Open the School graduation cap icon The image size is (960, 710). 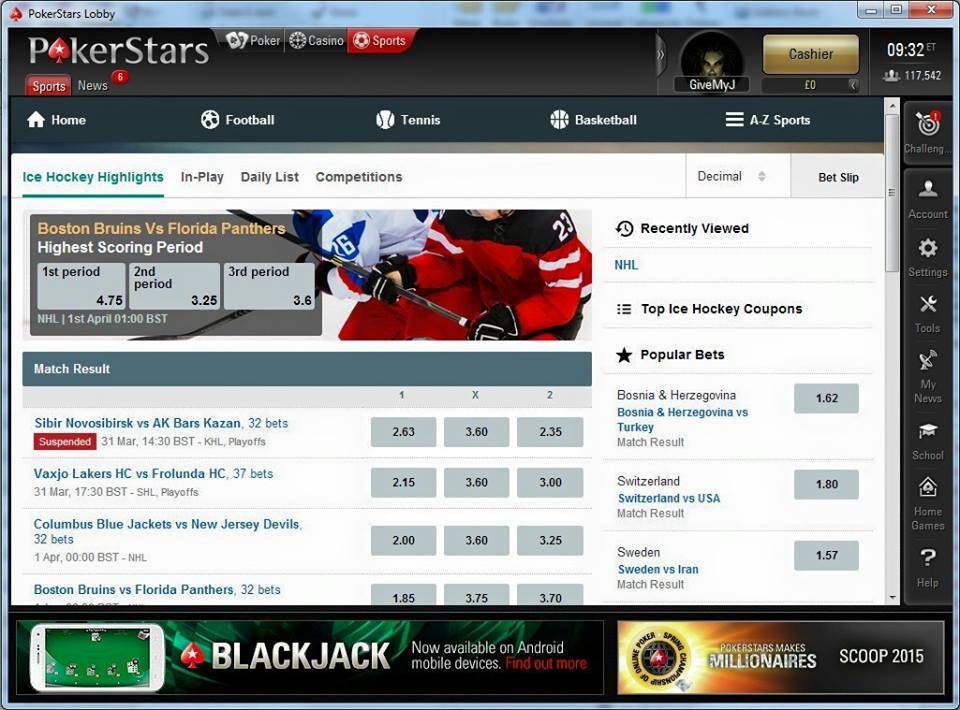927,431
